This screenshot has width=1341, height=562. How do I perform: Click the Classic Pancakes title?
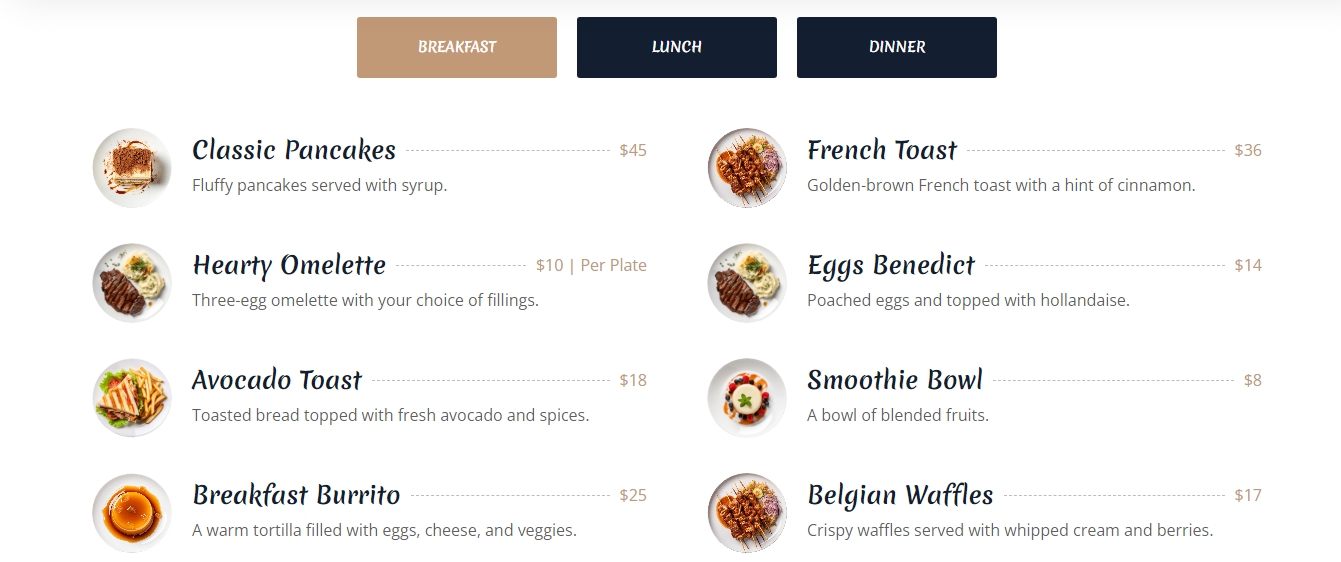point(294,150)
